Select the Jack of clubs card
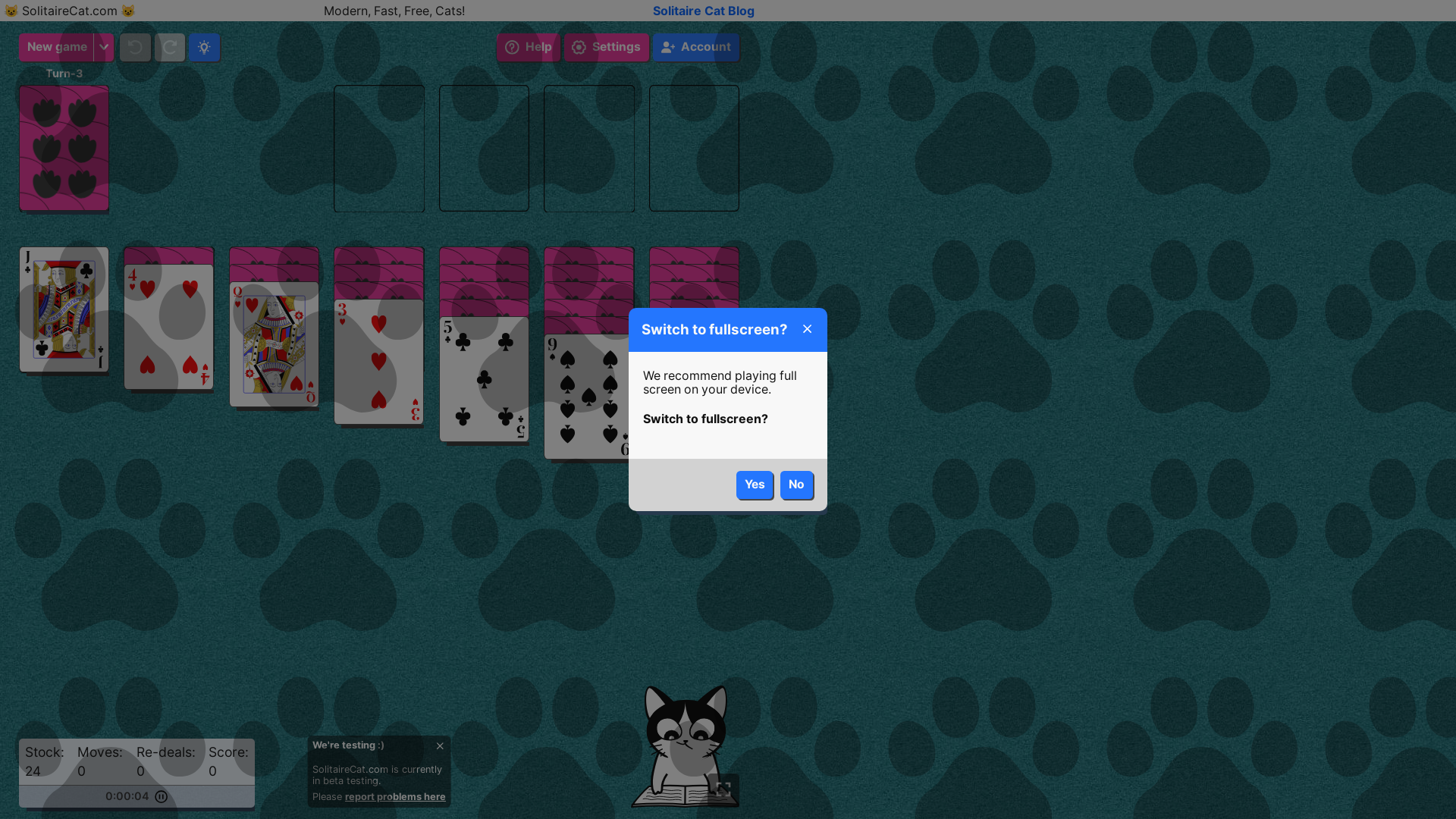The width and height of the screenshot is (1456, 819). point(64,309)
